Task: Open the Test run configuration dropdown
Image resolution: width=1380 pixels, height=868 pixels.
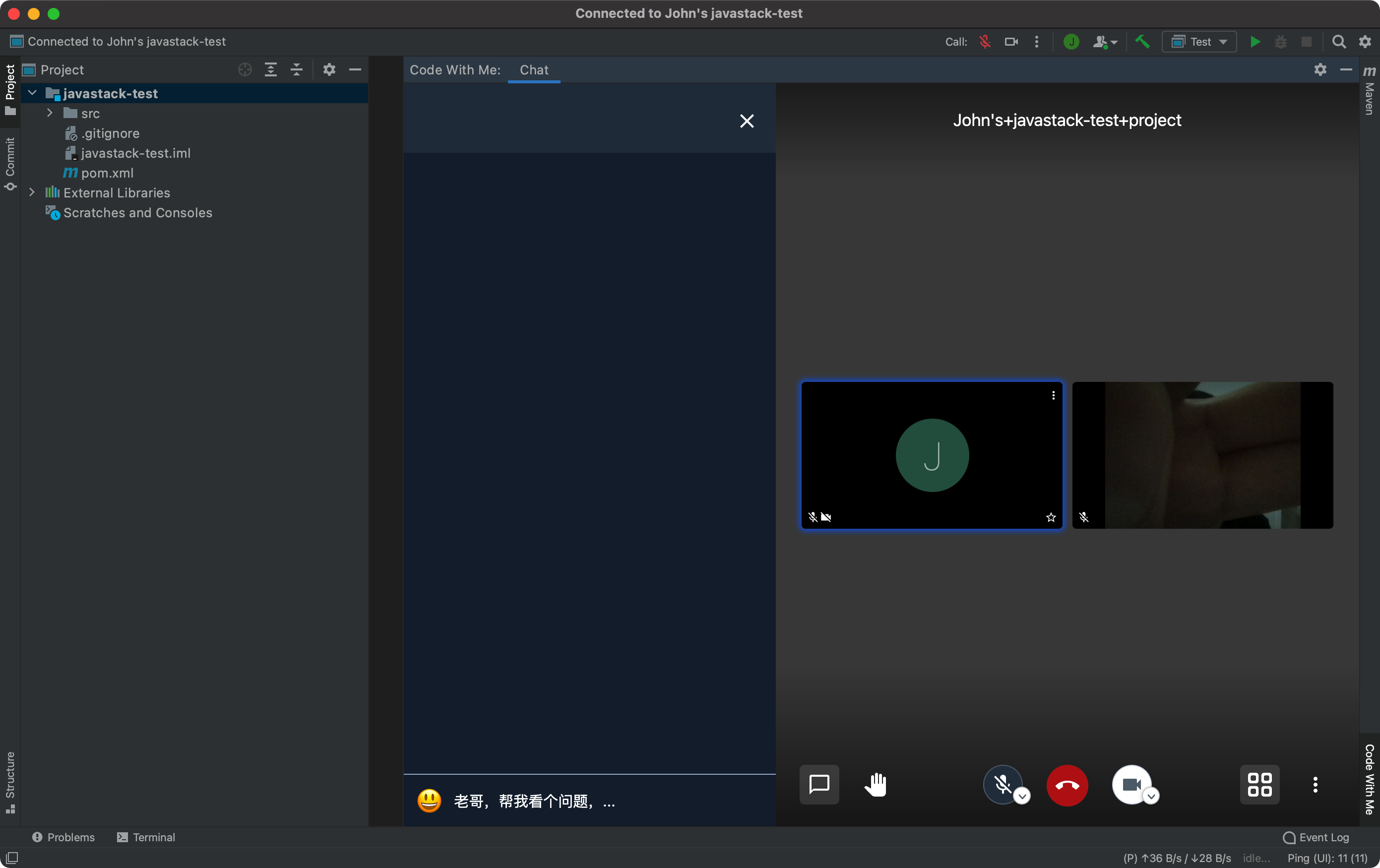Action: click(x=1199, y=42)
